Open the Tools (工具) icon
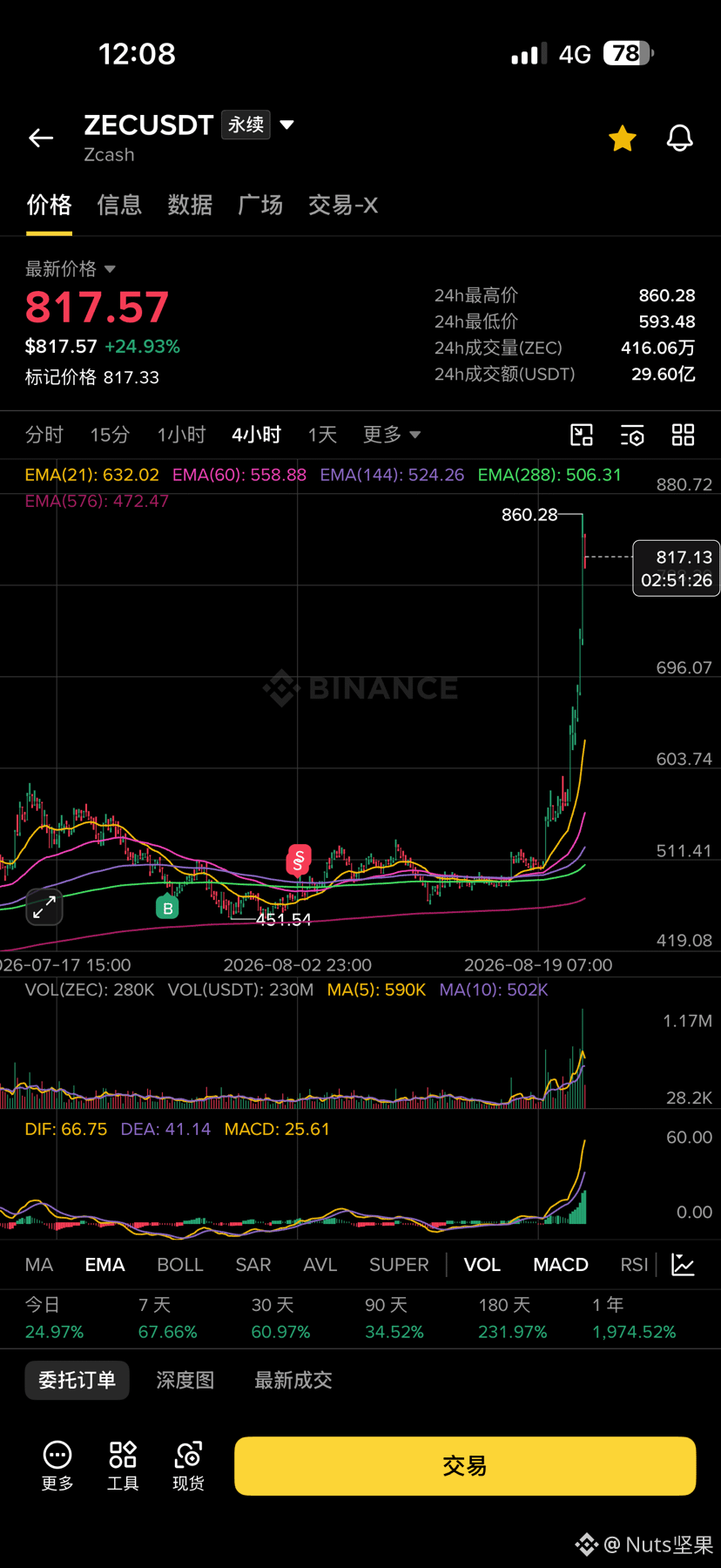This screenshot has height=1568, width=721. pos(123,1466)
